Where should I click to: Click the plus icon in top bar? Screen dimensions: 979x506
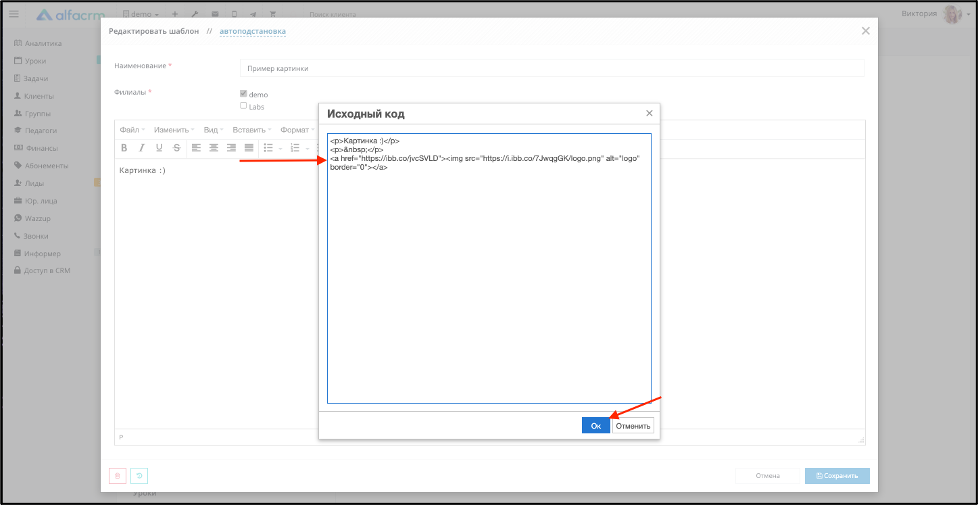pos(174,14)
